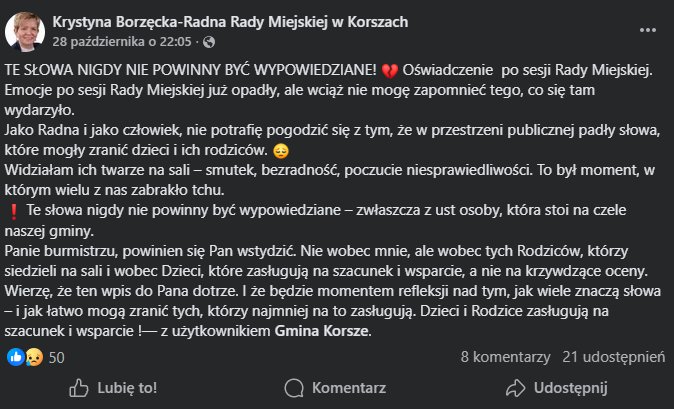The image size is (674, 409).
Task: Click the blue like reaction icon
Action: click(14, 357)
